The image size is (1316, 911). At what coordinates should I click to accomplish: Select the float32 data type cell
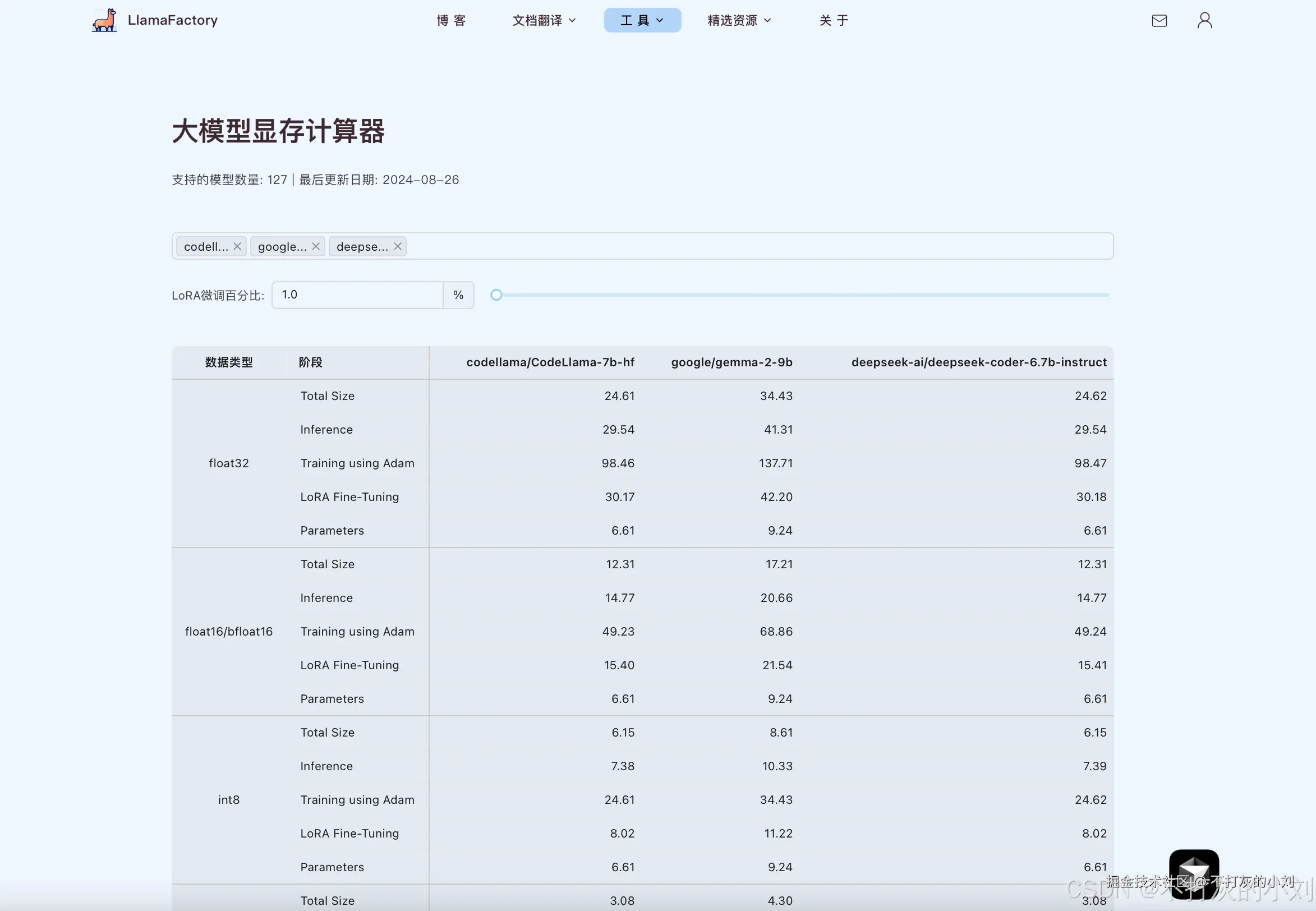tap(229, 463)
